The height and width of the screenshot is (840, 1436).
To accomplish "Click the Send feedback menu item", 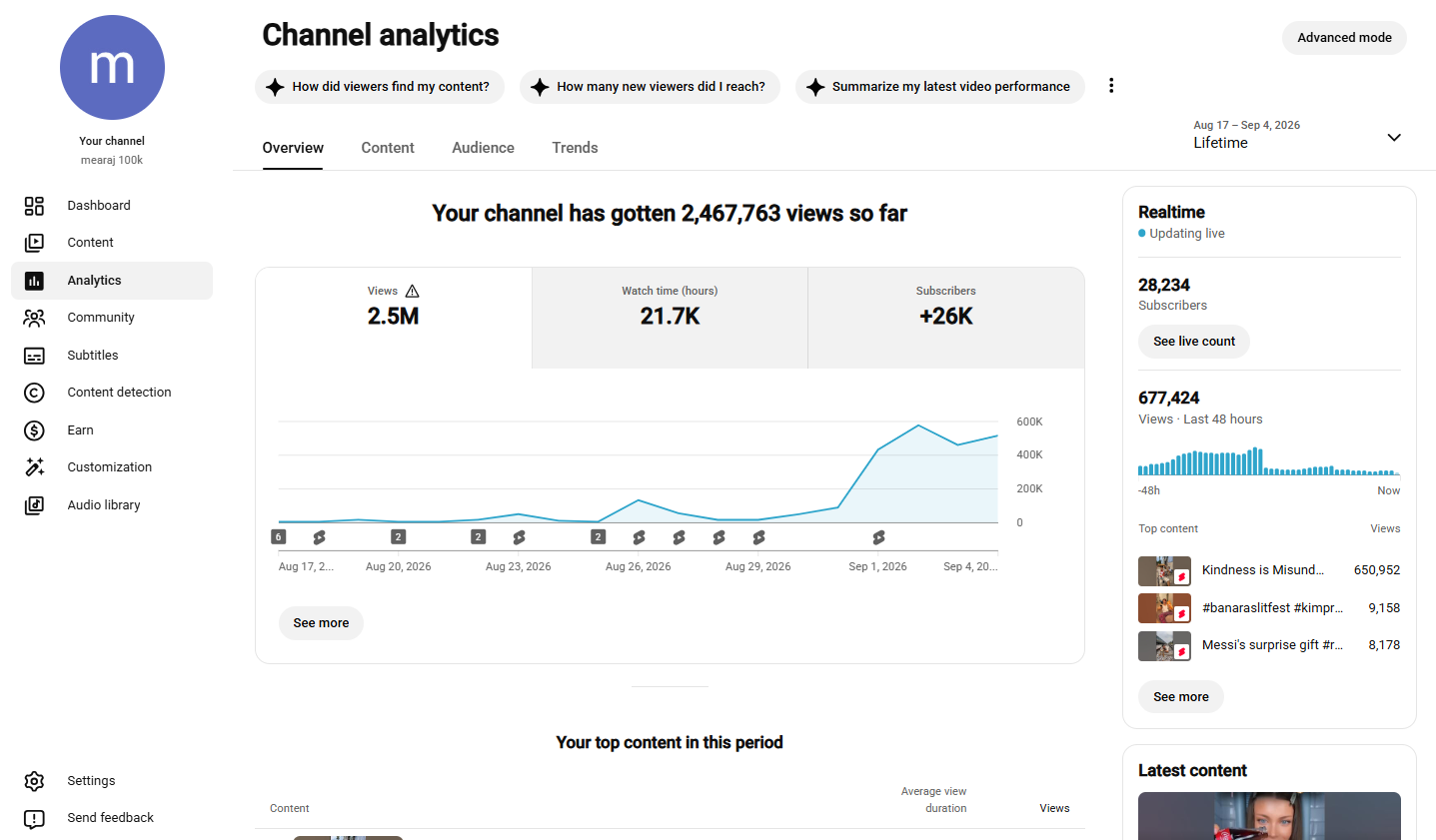I will [112, 818].
